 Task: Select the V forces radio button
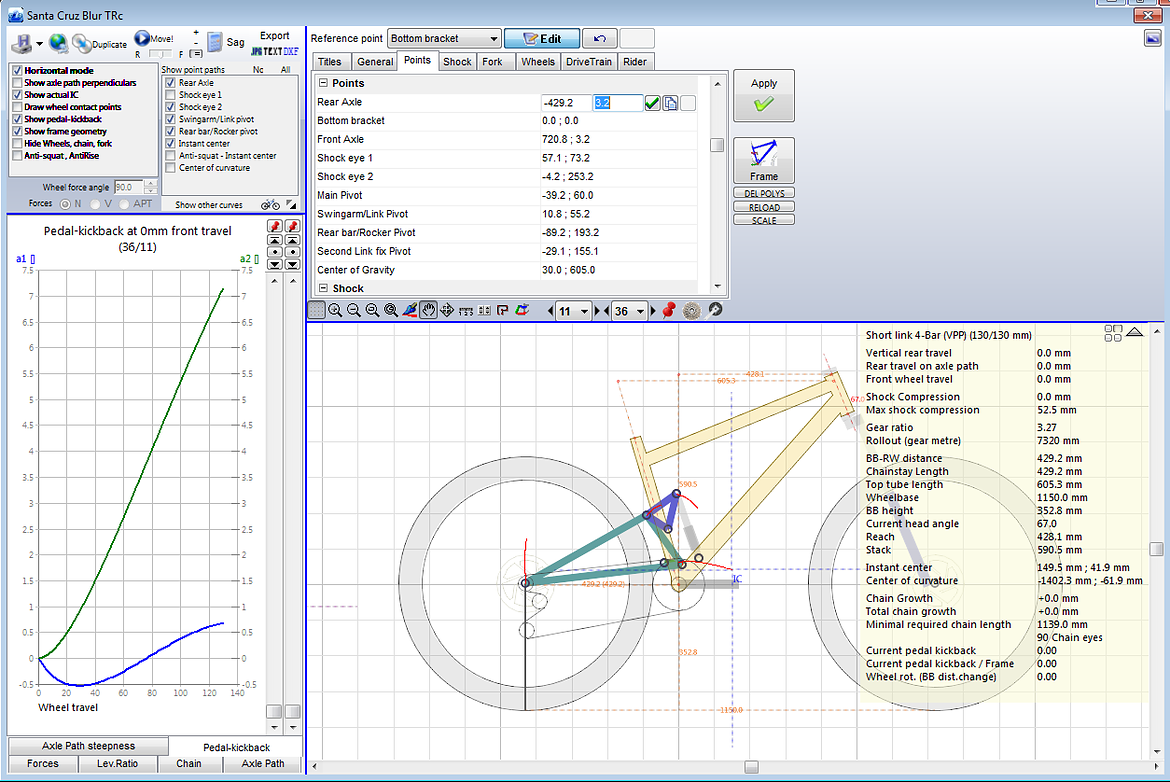click(96, 204)
